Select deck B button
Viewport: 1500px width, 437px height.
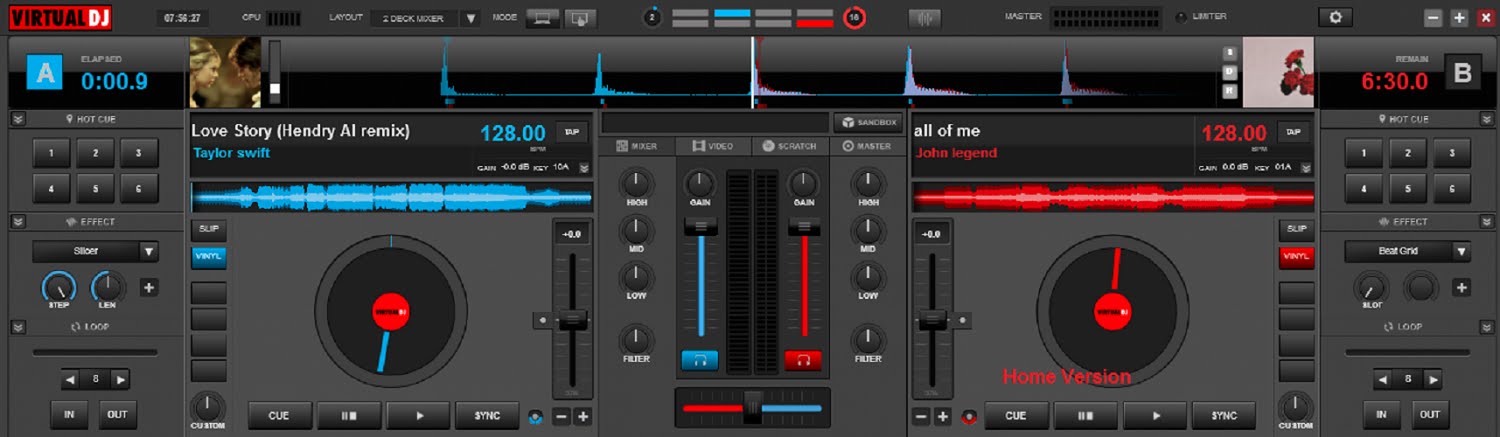click(1463, 73)
